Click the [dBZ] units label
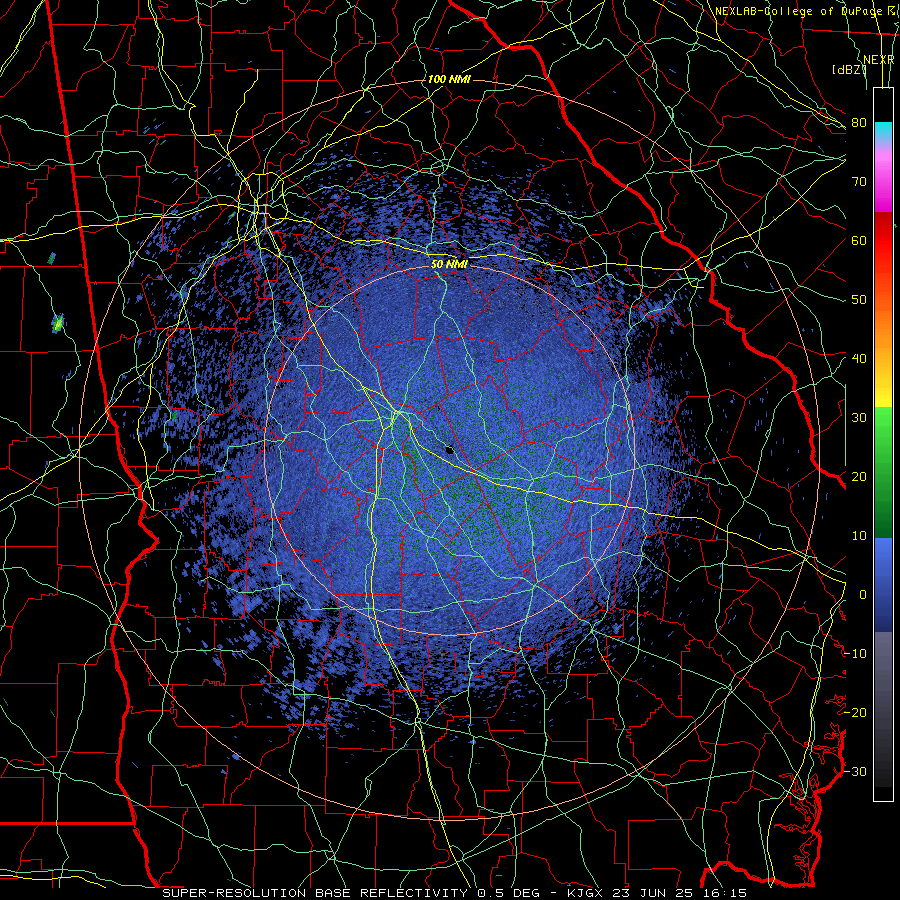Viewport: 900px width, 900px height. click(849, 70)
